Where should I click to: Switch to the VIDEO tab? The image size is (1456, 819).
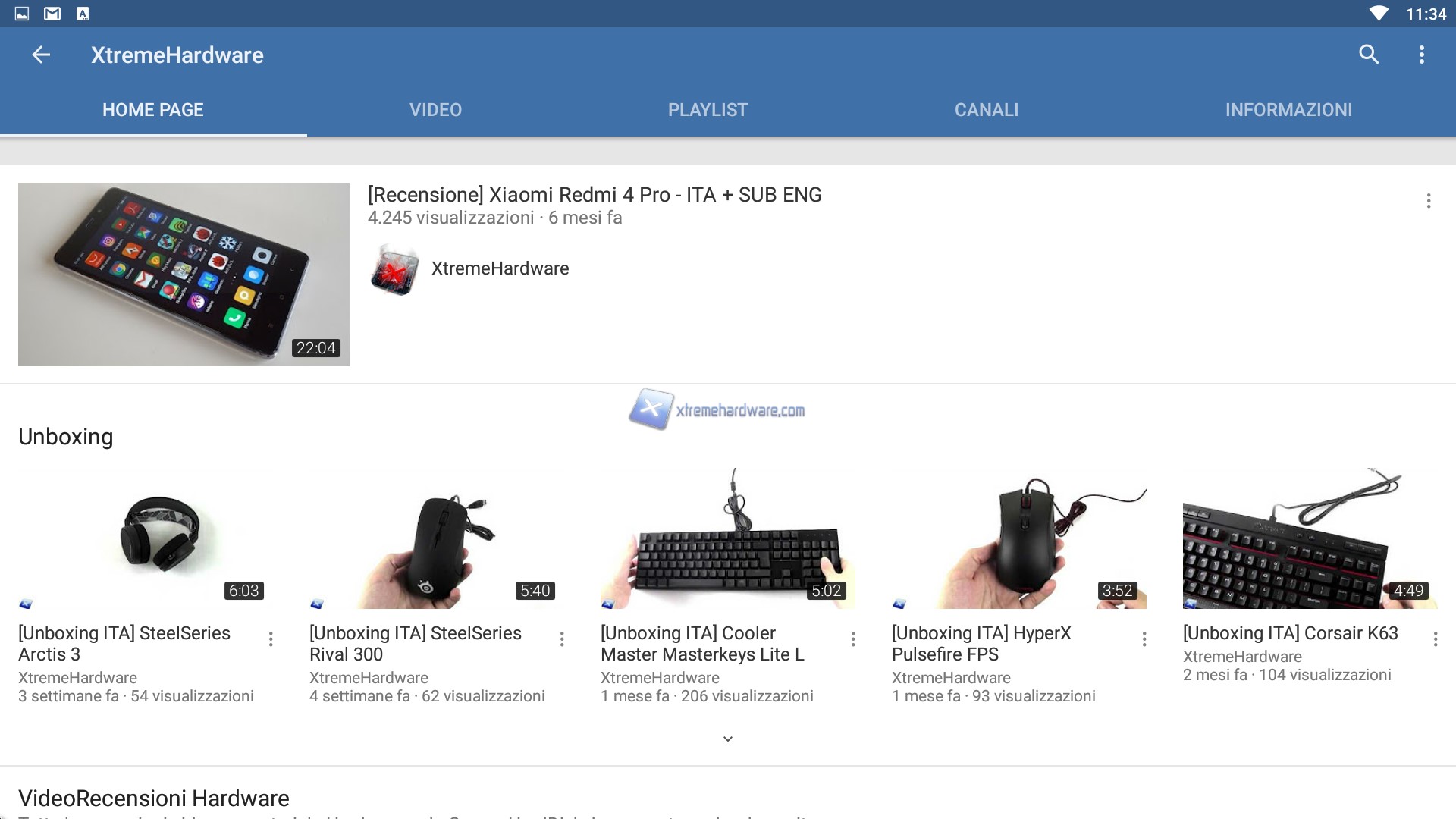[435, 110]
